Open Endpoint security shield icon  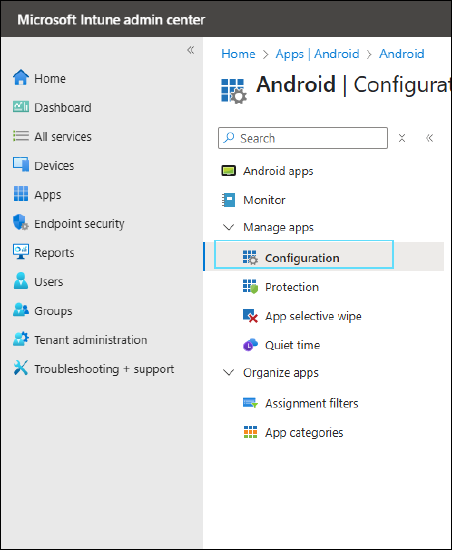click(21, 222)
